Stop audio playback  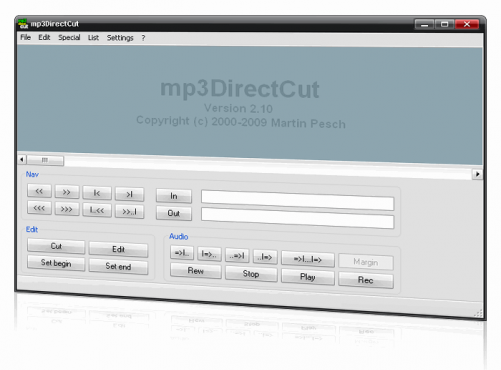(251, 274)
